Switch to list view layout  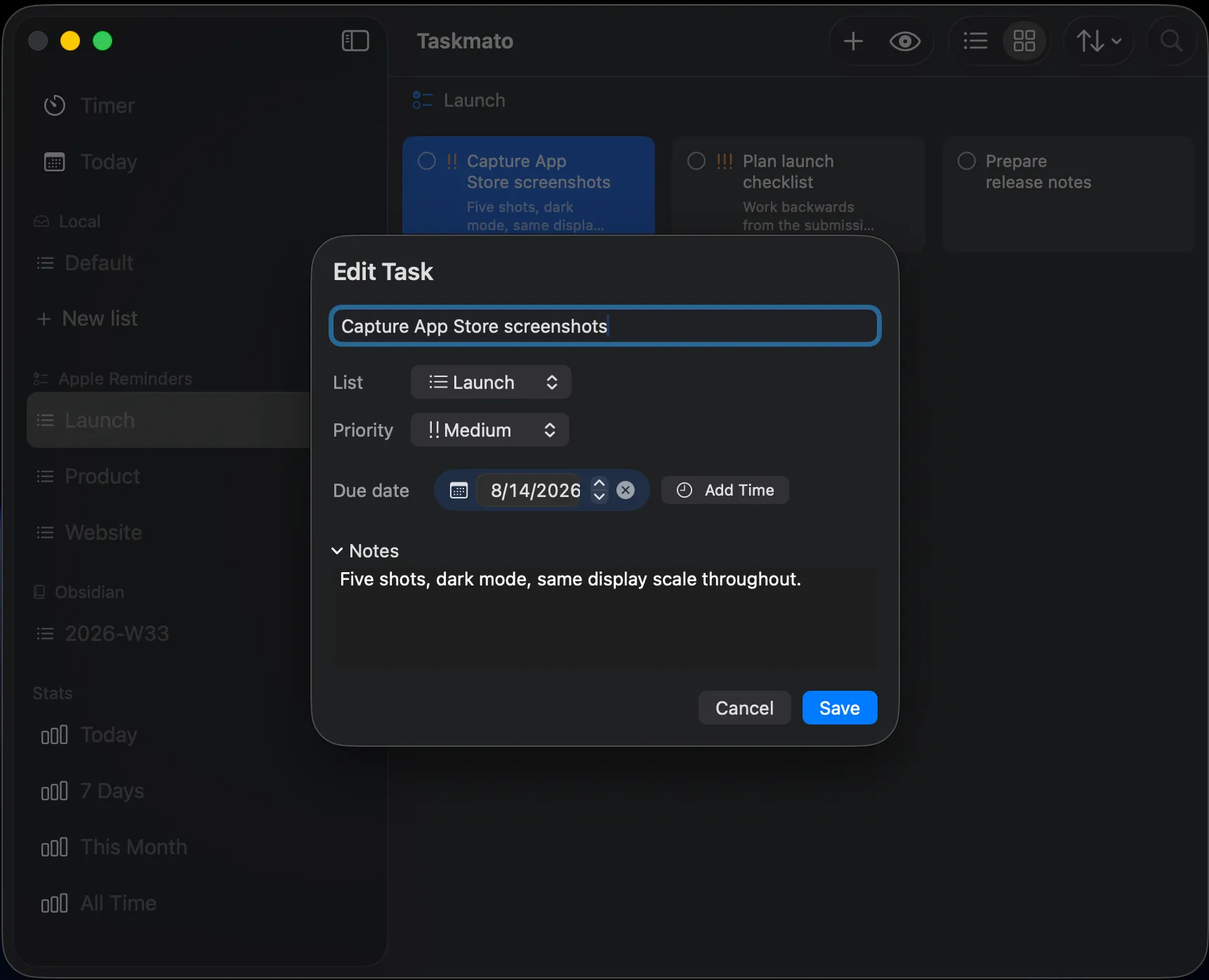(975, 41)
